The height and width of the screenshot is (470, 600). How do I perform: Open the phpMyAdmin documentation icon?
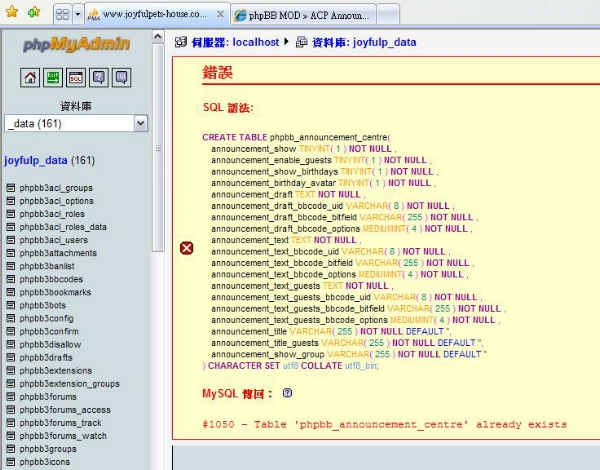(x=99, y=78)
